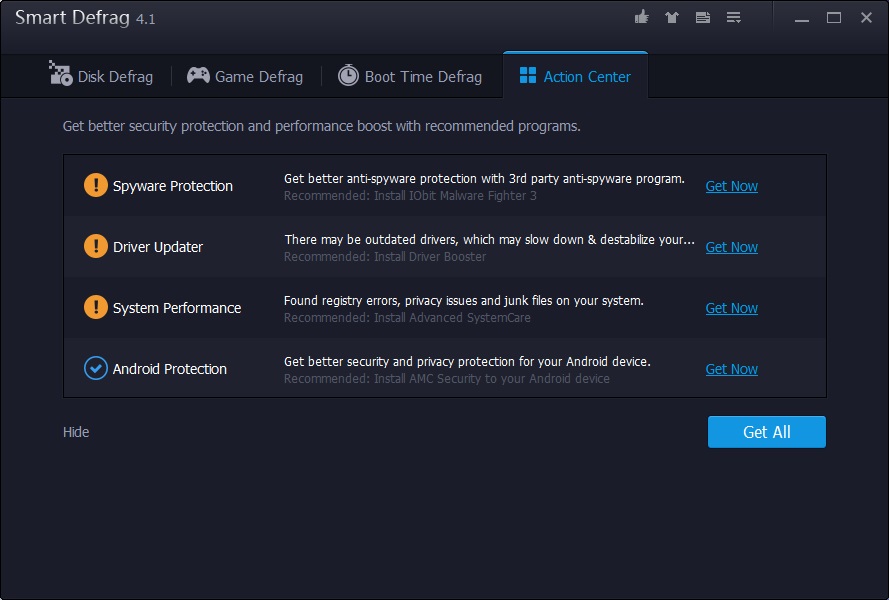Click Get Now for Android Protection

tap(731, 369)
